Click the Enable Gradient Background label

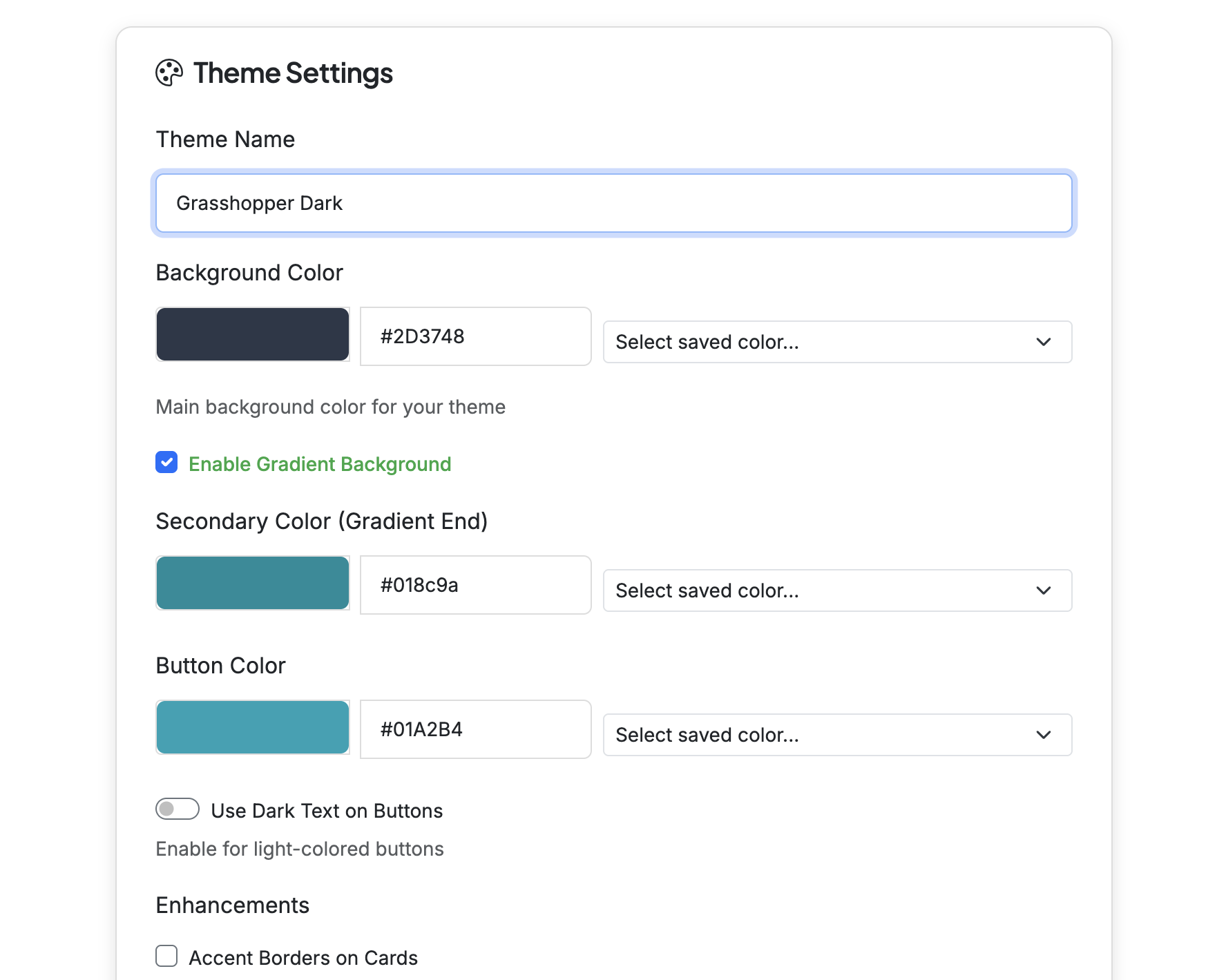tap(319, 463)
